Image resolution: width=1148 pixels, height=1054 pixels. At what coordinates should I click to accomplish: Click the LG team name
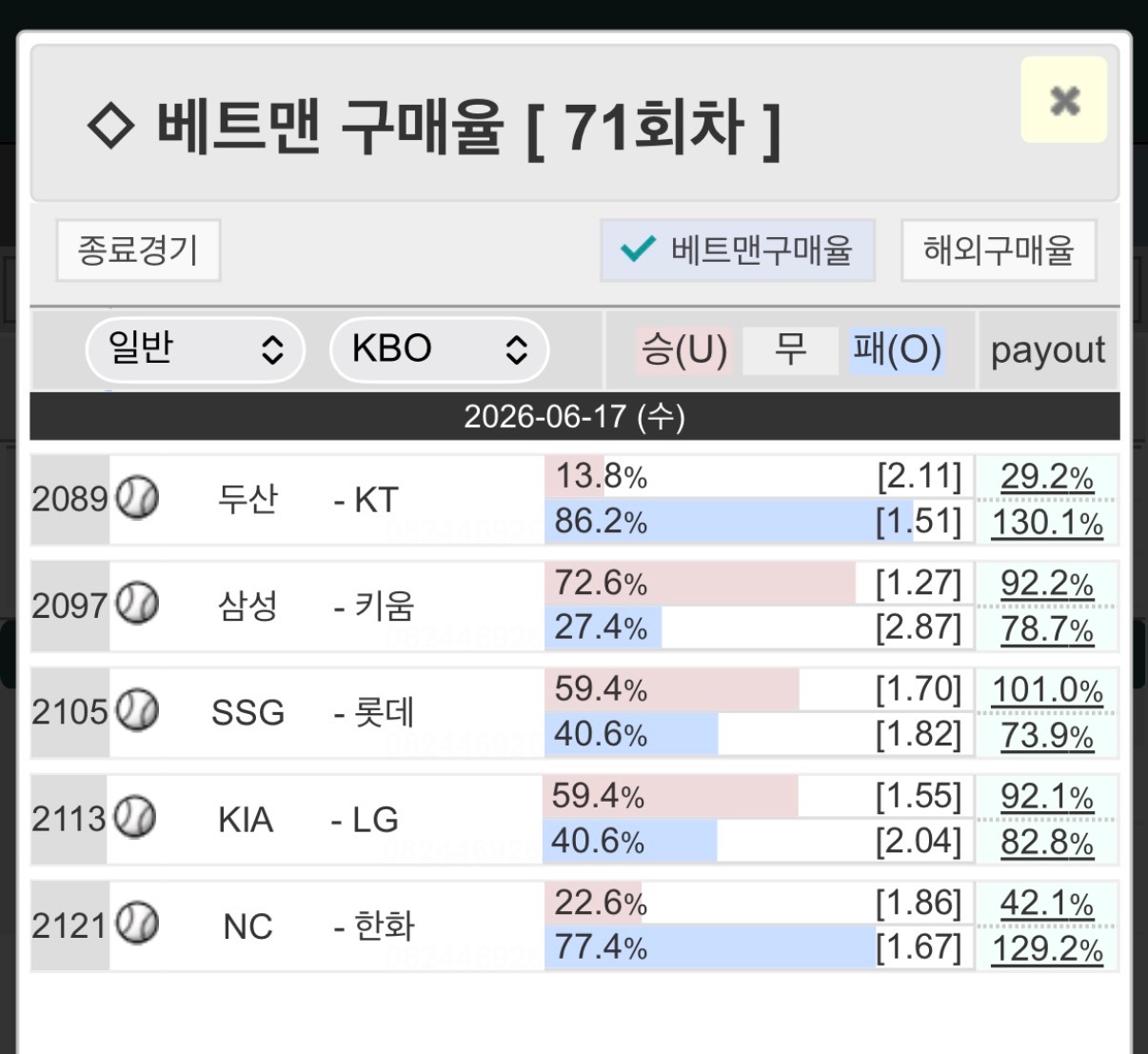click(x=375, y=820)
